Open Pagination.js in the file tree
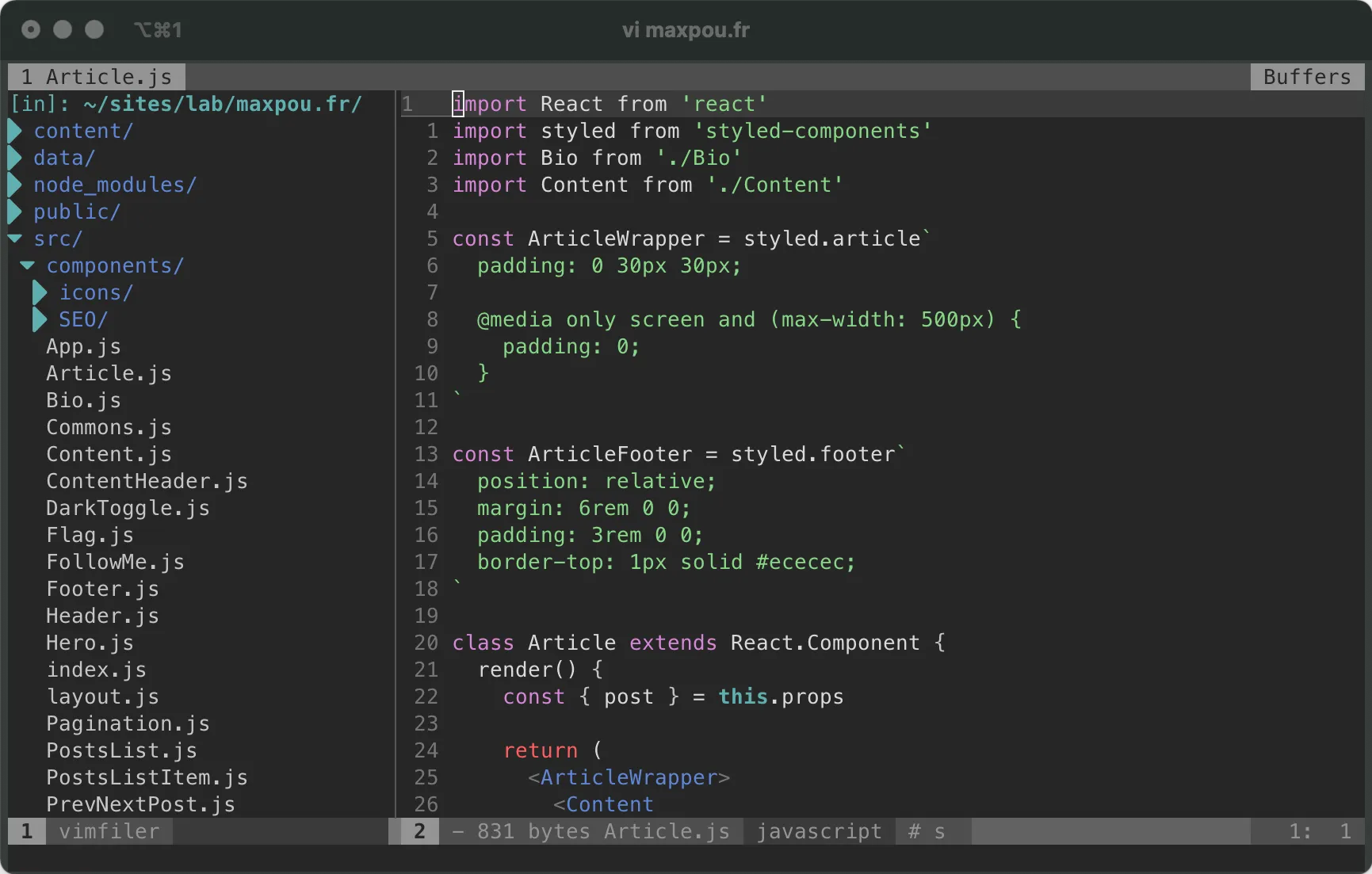 click(128, 723)
